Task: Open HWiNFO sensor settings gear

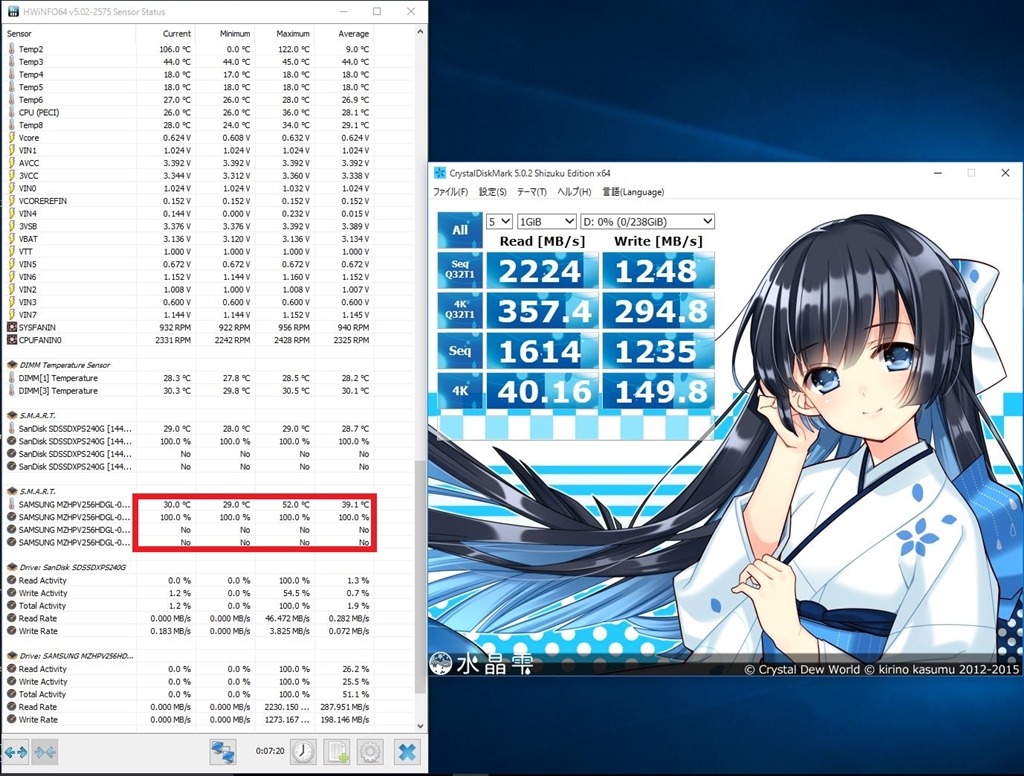Action: coord(370,752)
